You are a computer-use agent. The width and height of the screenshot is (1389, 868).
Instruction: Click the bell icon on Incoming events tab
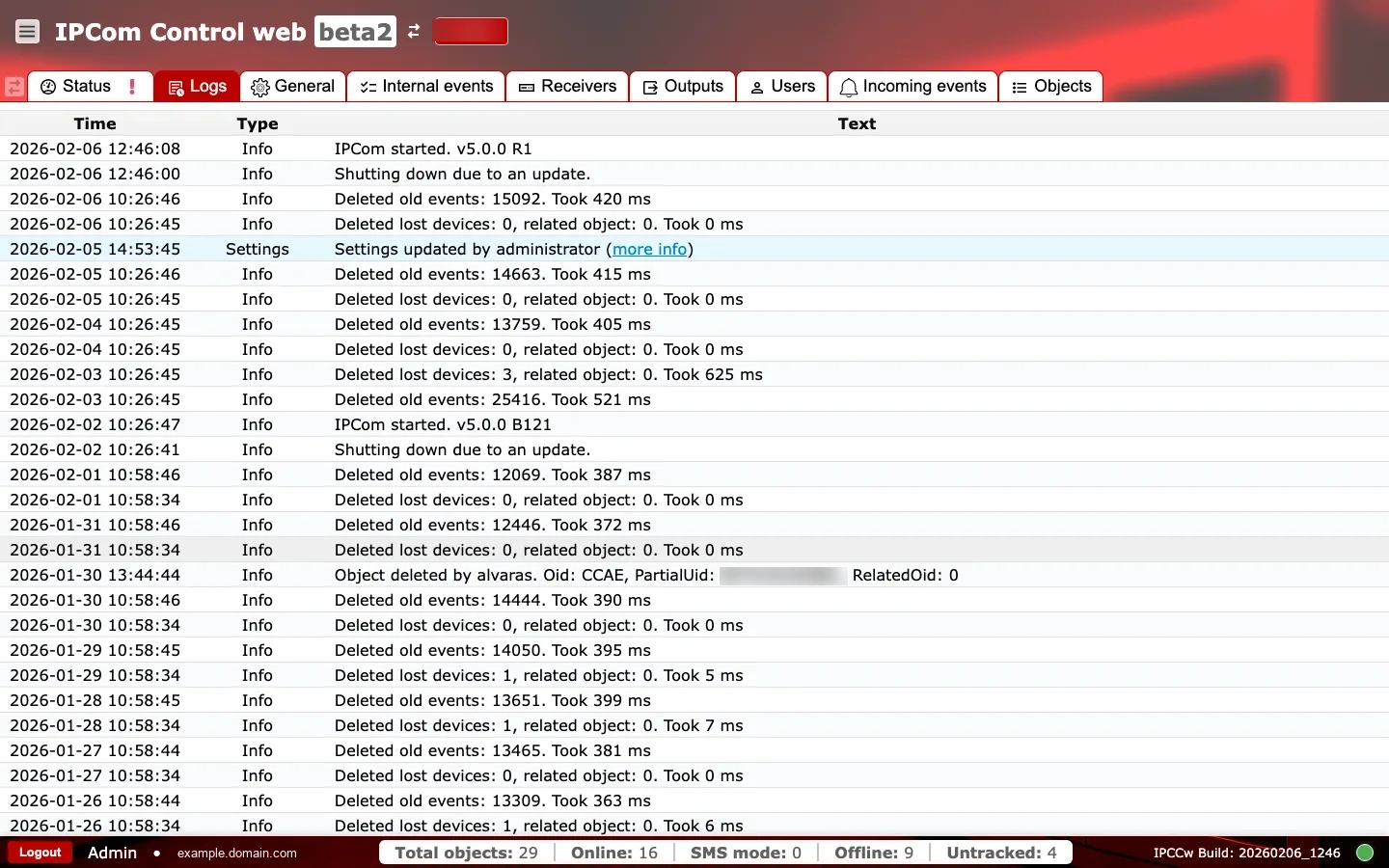pos(848,87)
